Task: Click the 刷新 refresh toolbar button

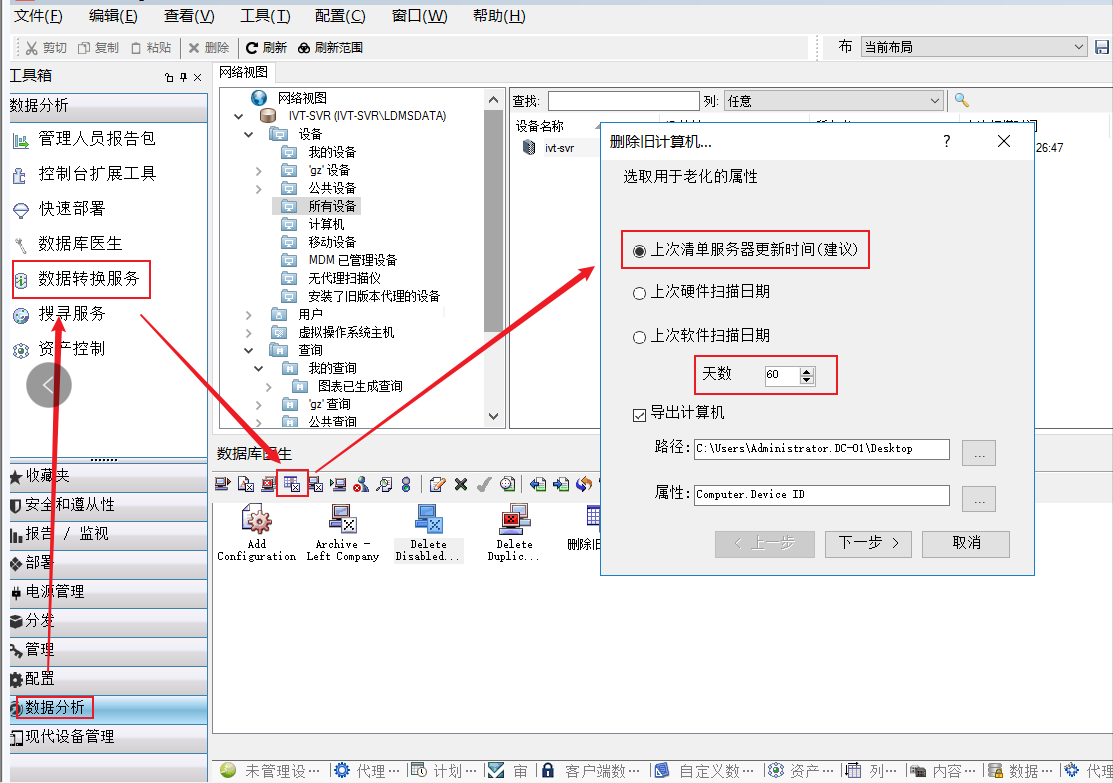Action: (266, 48)
